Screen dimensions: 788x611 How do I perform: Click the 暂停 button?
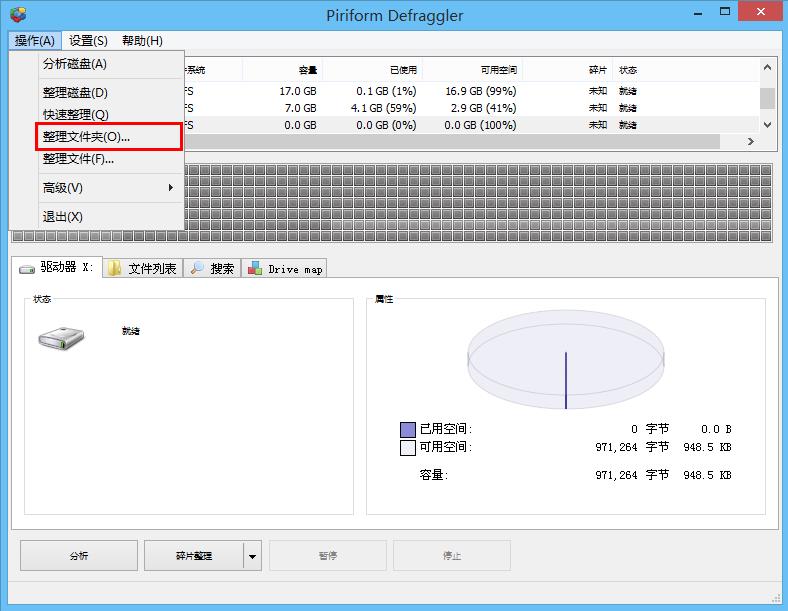[328, 556]
